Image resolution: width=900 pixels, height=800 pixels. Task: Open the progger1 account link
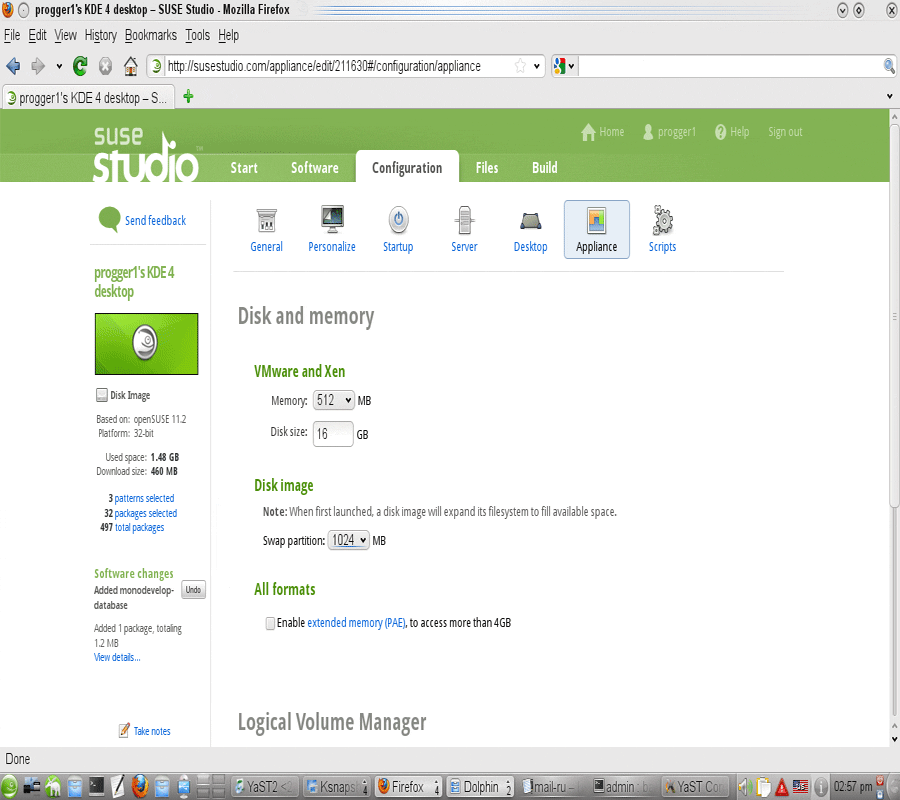pyautogui.click(x=669, y=132)
